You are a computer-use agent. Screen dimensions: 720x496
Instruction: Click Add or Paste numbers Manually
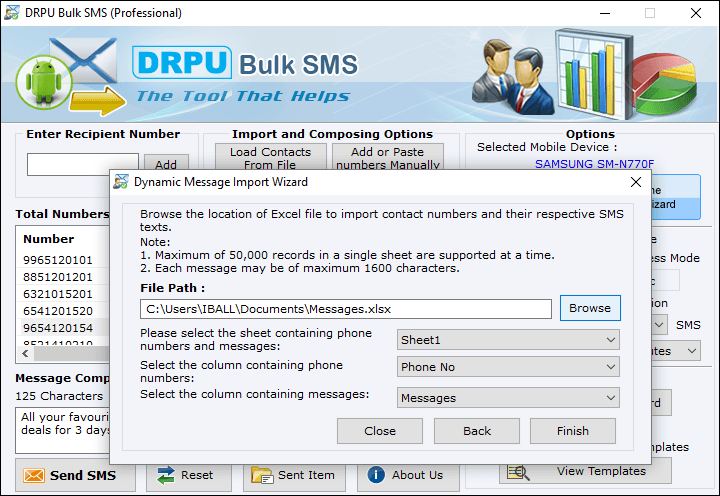pos(388,158)
